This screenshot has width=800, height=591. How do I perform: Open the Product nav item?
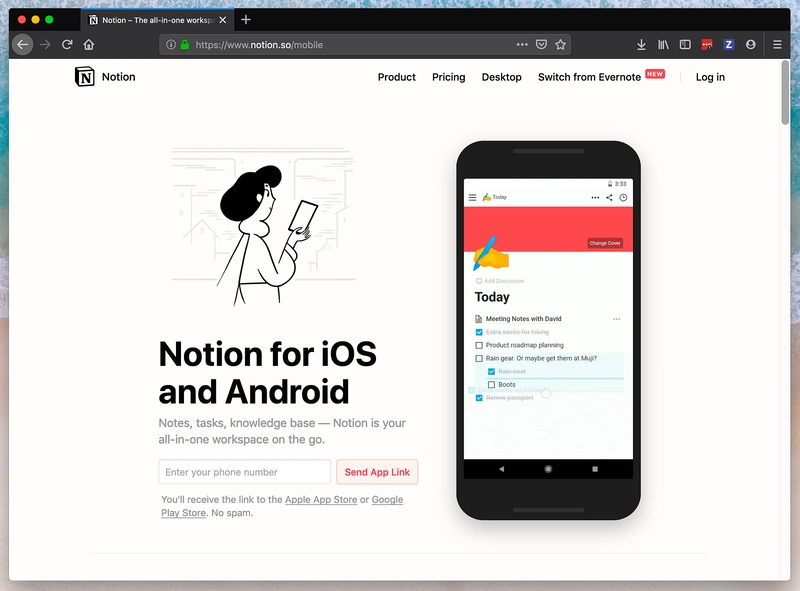[396, 77]
